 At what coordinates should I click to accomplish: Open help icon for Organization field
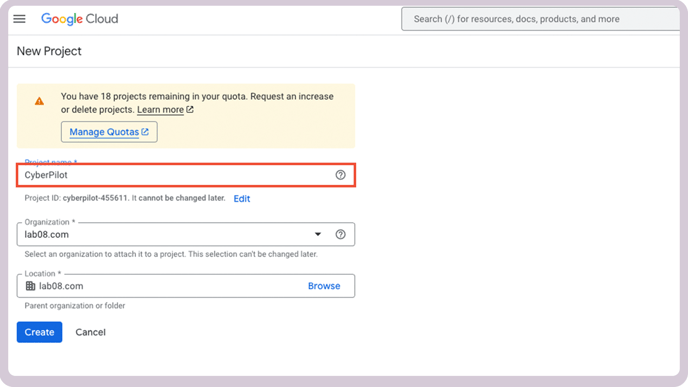pos(340,234)
